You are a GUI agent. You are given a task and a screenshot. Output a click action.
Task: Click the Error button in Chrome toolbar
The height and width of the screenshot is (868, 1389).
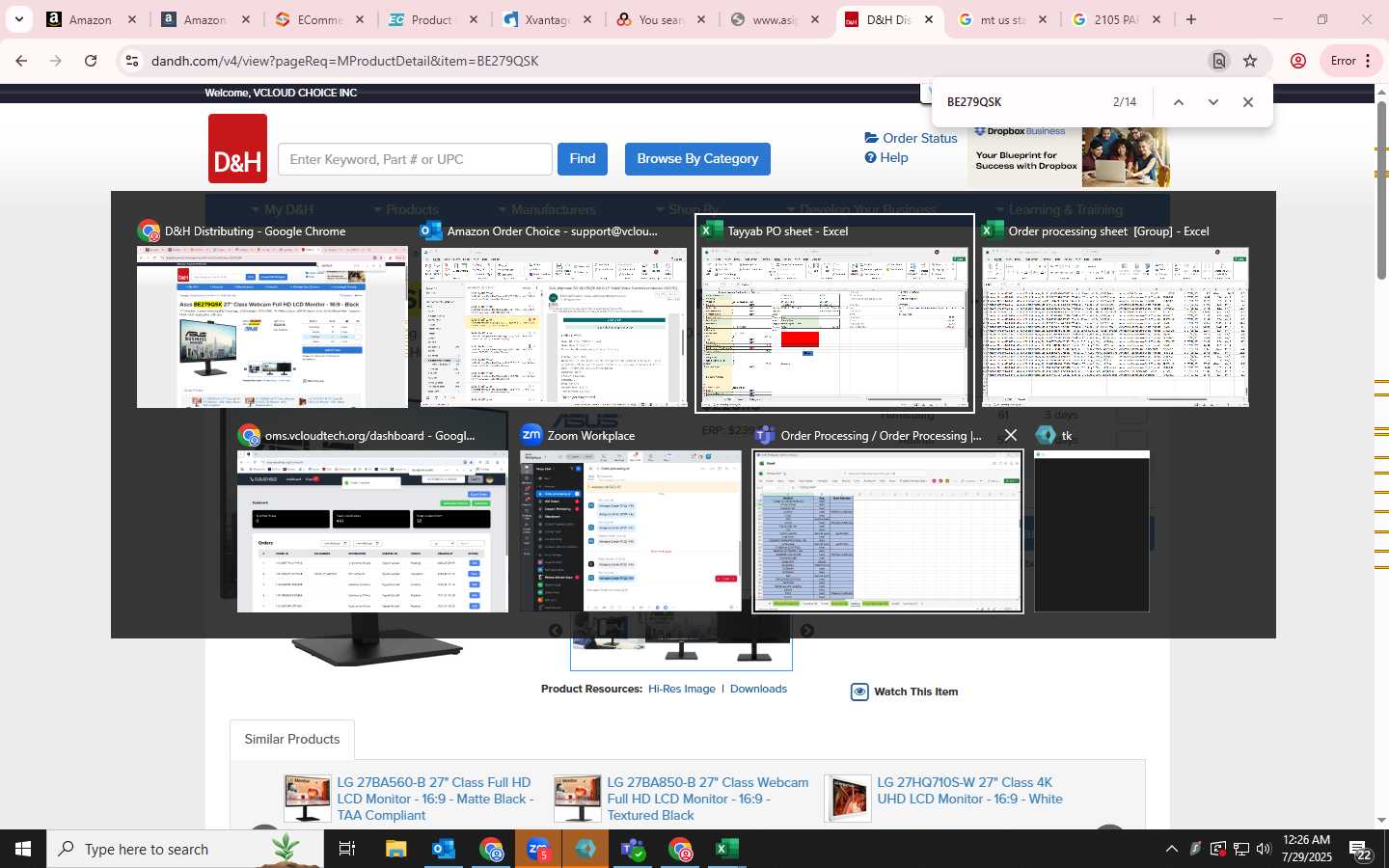pyautogui.click(x=1349, y=61)
